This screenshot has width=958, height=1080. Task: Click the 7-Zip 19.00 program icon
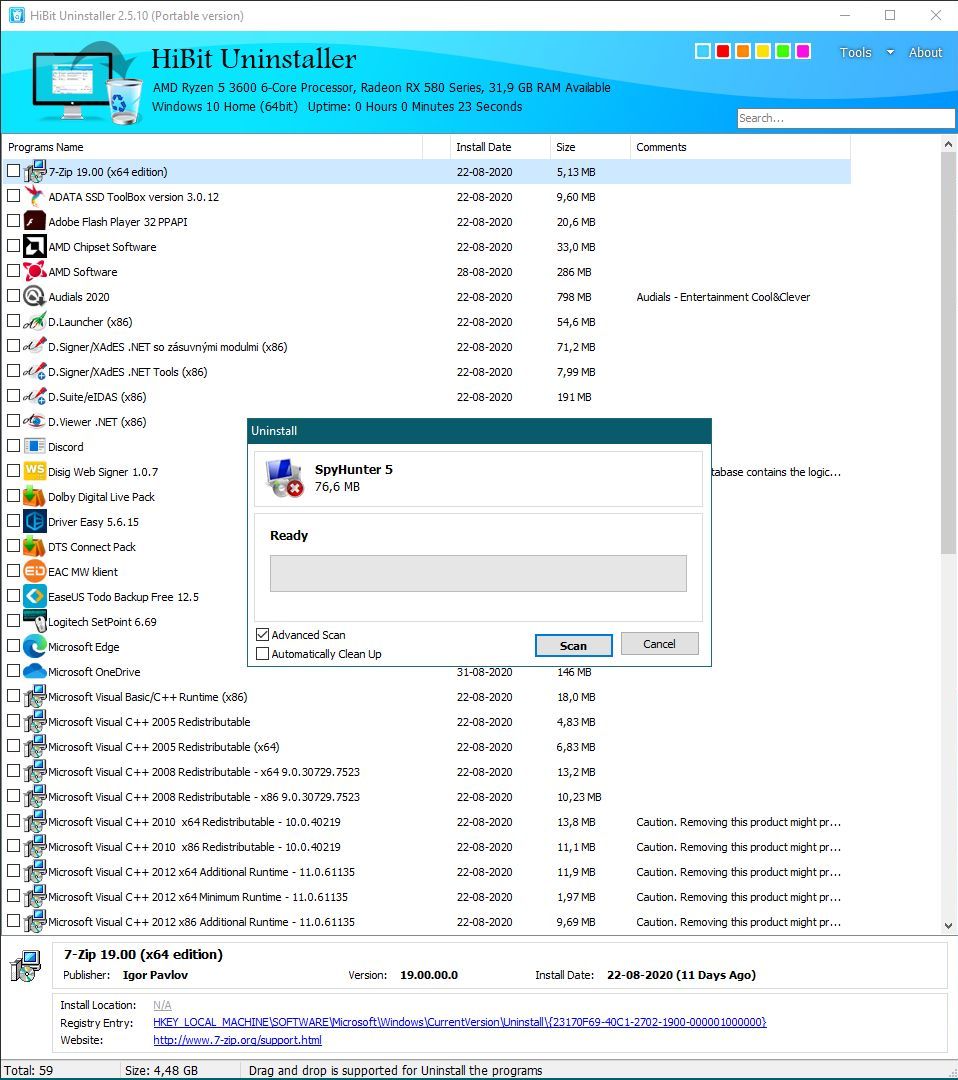34,172
